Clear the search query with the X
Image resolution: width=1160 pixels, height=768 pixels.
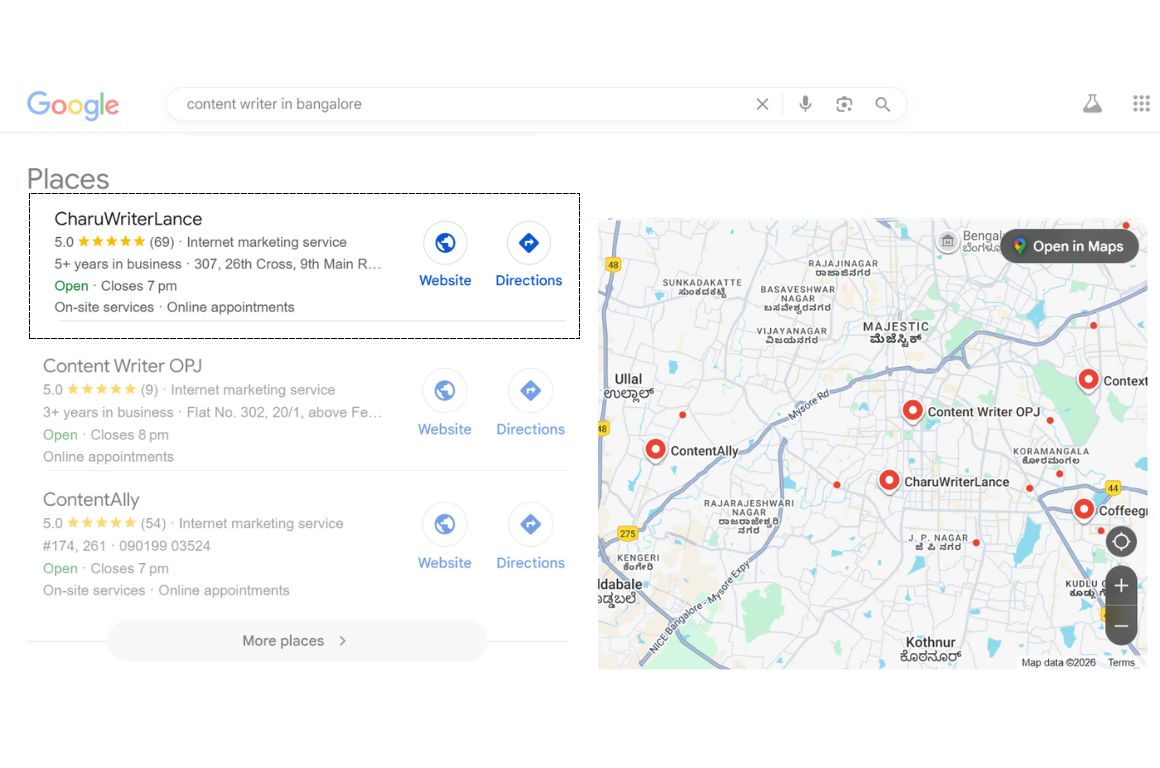[762, 103]
